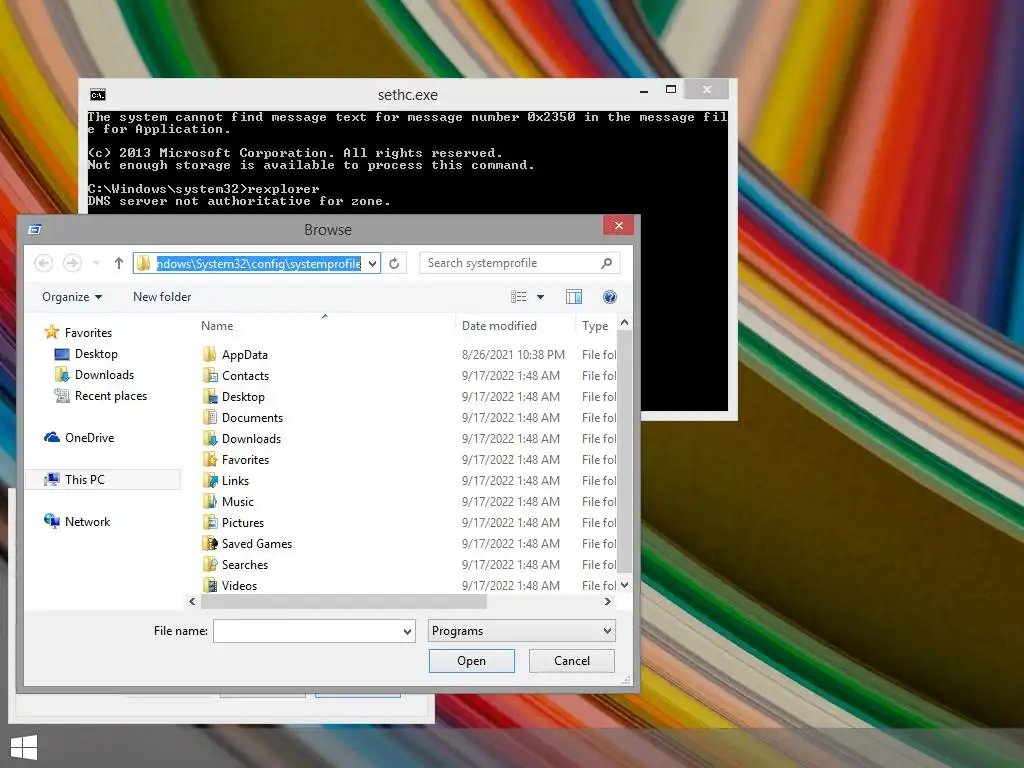Select the Documents folder

click(252, 417)
